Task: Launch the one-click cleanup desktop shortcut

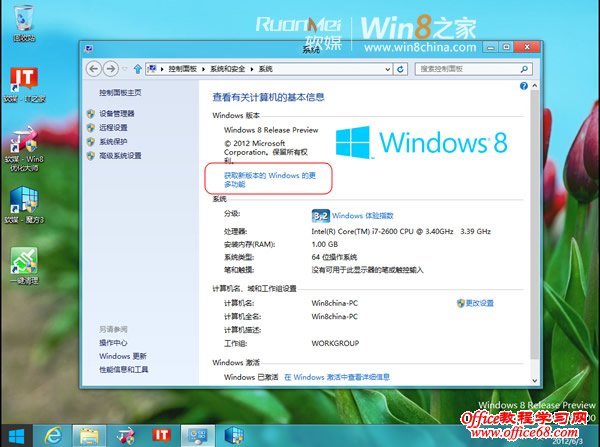Action: 24,266
